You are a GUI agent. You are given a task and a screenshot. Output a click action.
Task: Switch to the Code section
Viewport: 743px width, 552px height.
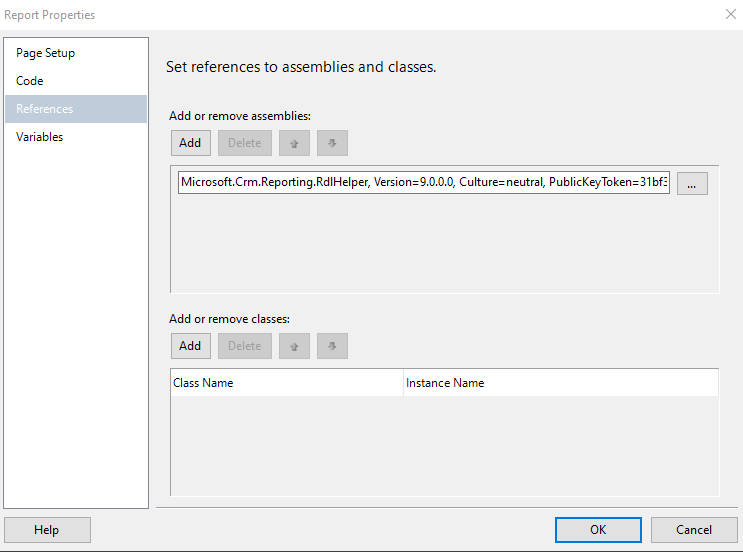point(30,81)
